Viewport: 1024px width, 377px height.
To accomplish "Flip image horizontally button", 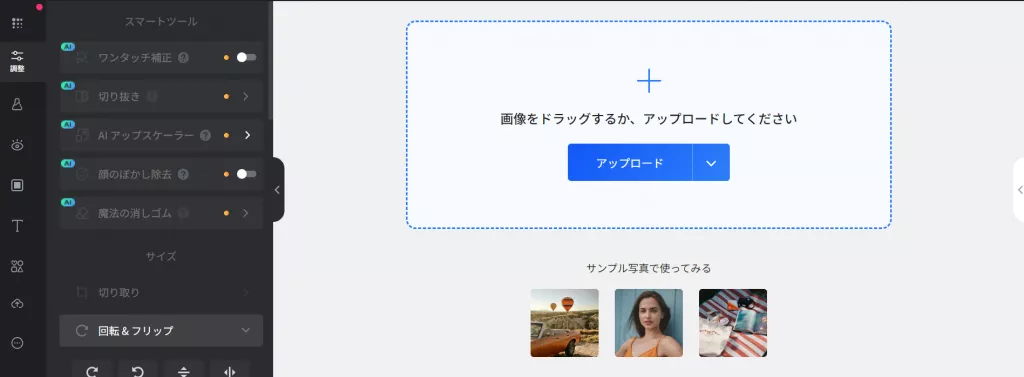I will (229, 370).
